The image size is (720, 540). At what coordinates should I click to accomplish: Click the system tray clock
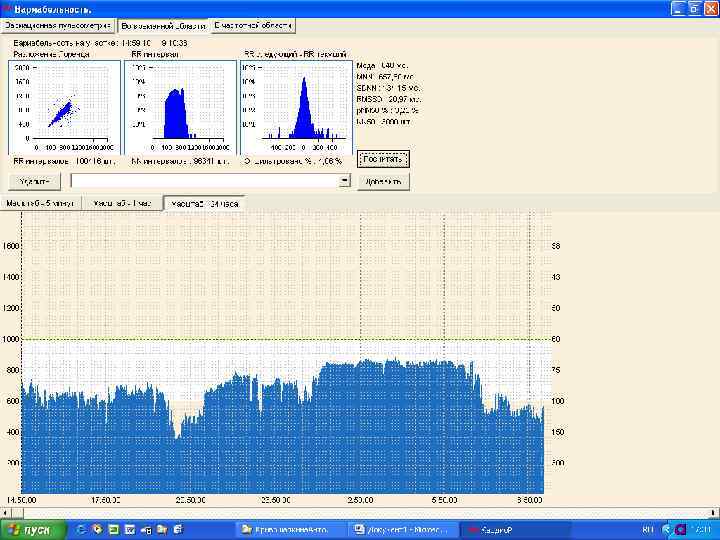pyautogui.click(x=703, y=530)
